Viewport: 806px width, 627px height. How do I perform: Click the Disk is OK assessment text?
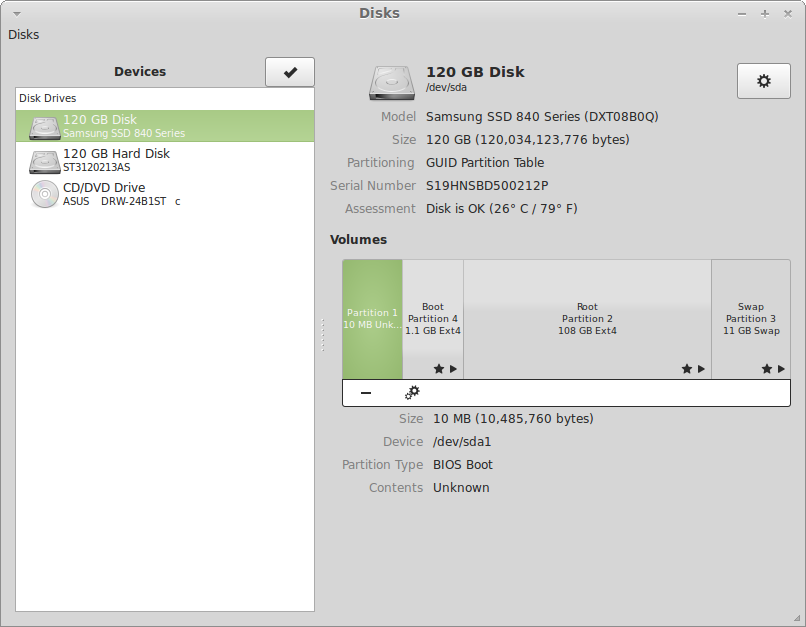point(502,209)
